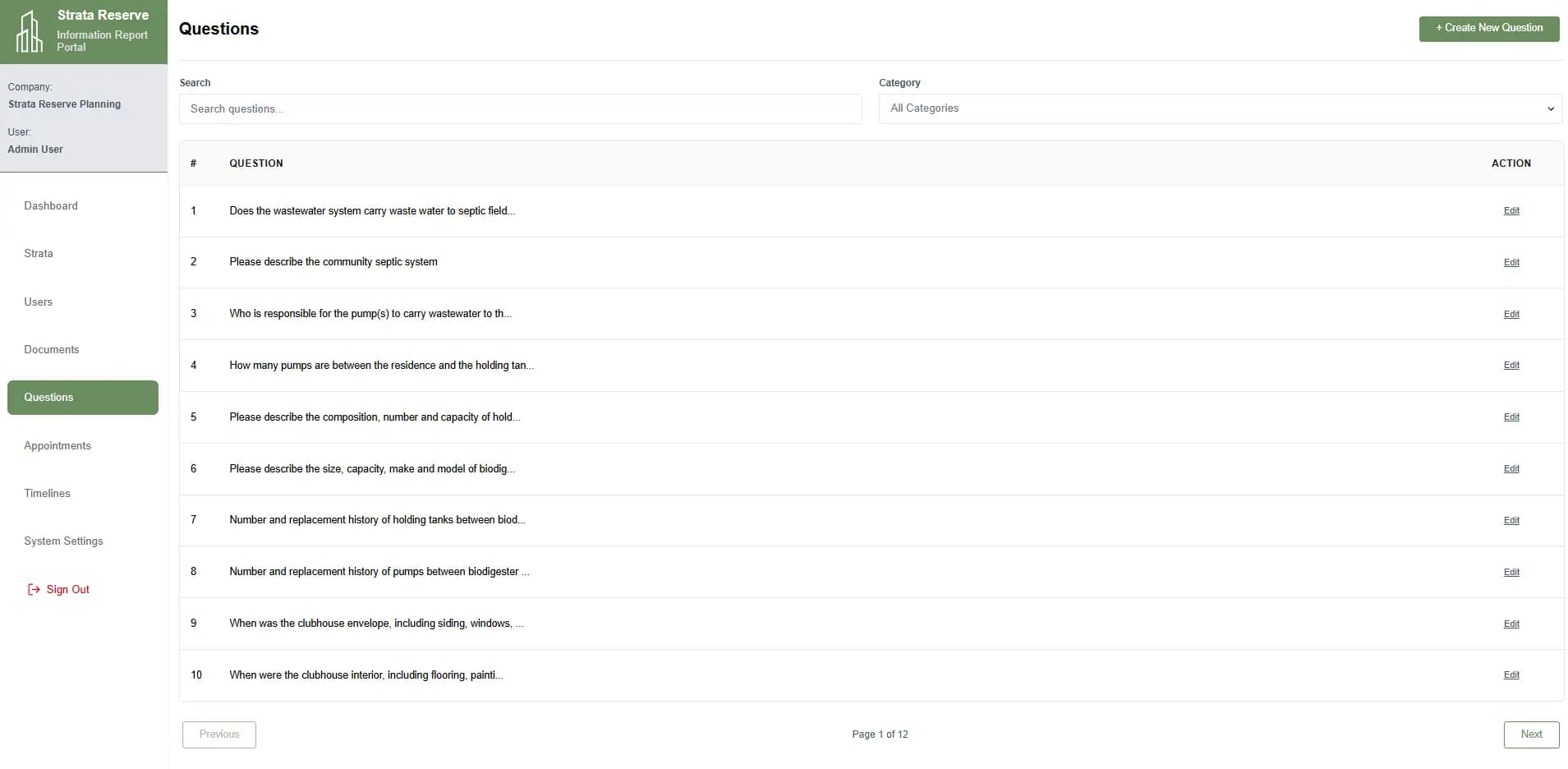Click the Sign Out arrow icon
Image resolution: width=1568 pixels, height=769 pixels.
pyautogui.click(x=34, y=589)
